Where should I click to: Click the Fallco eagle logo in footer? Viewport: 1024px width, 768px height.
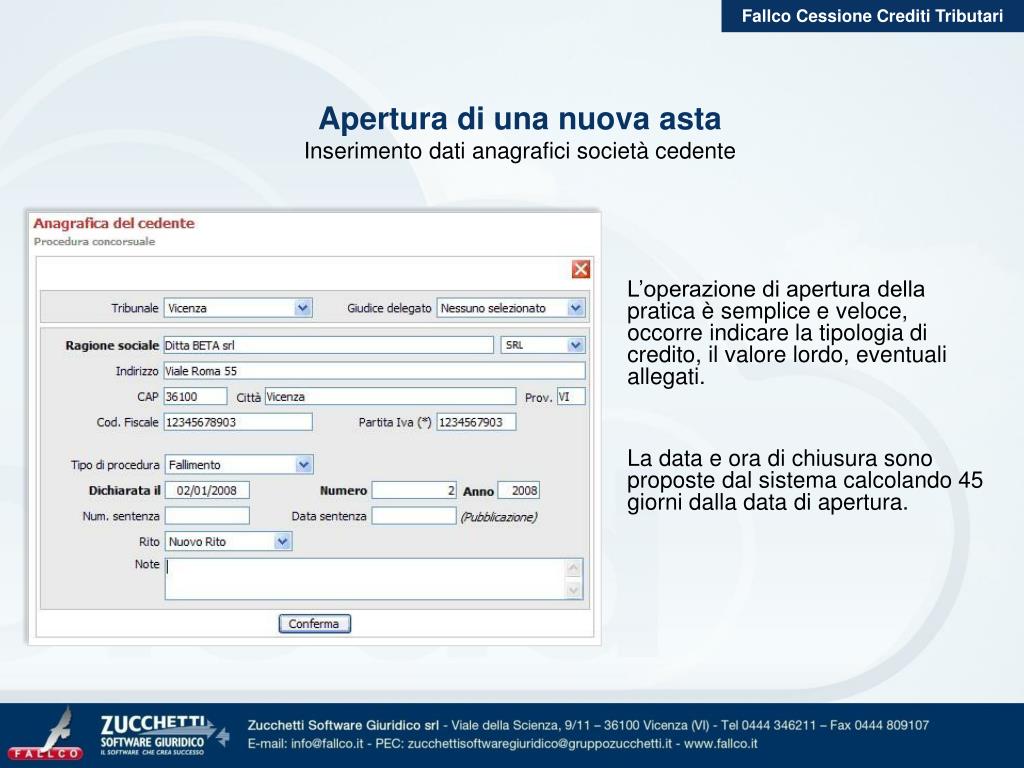[46, 735]
